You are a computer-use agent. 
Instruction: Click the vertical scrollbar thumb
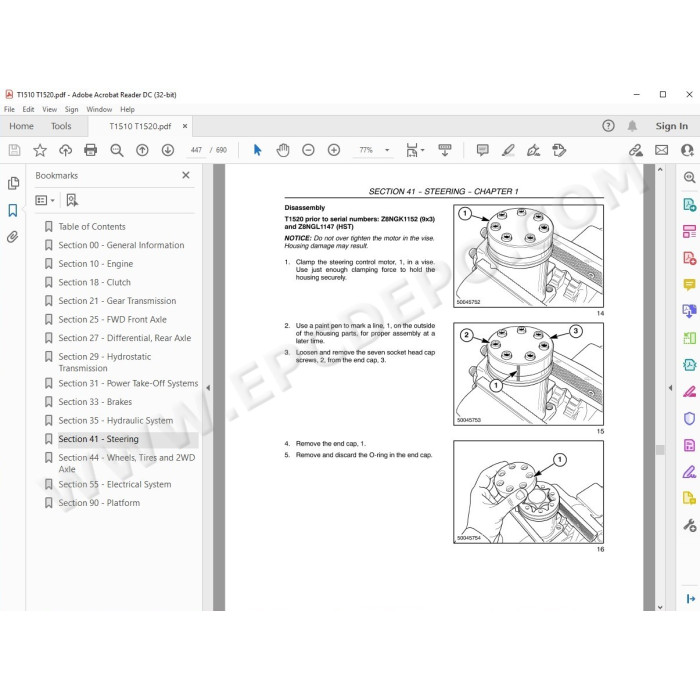coord(660,450)
